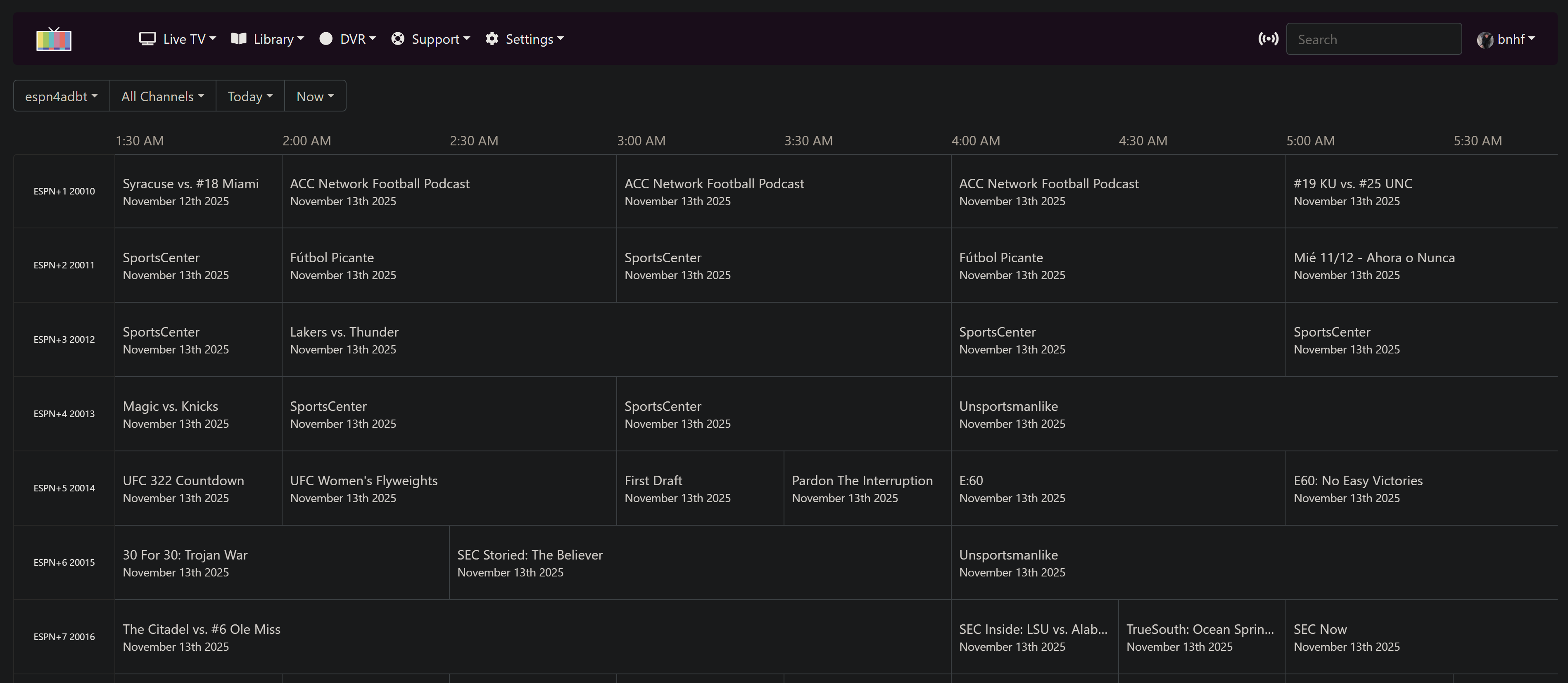
Task: Click the Library book icon
Action: coord(239,39)
